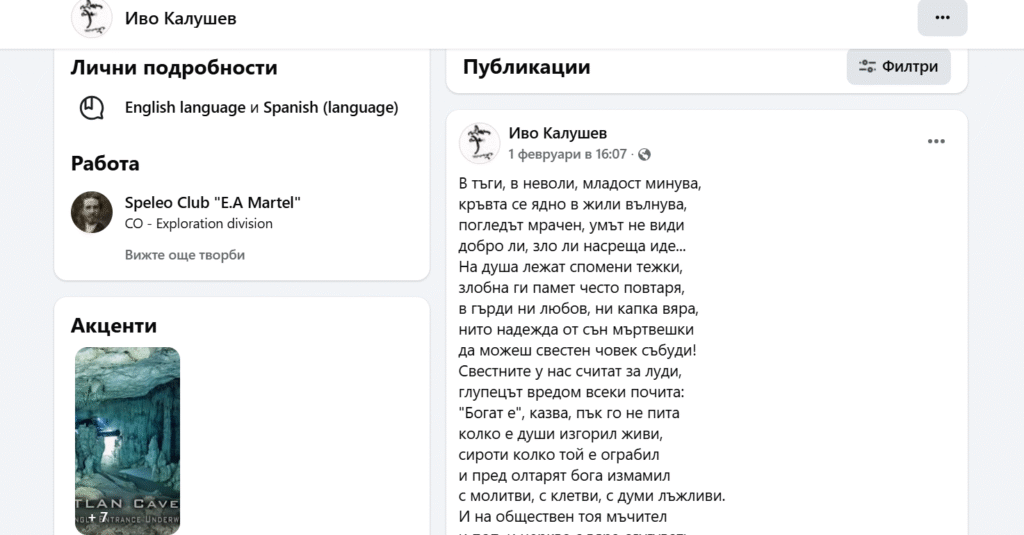
Task: Click the CO - Exploration division job text
Action: coord(198,224)
